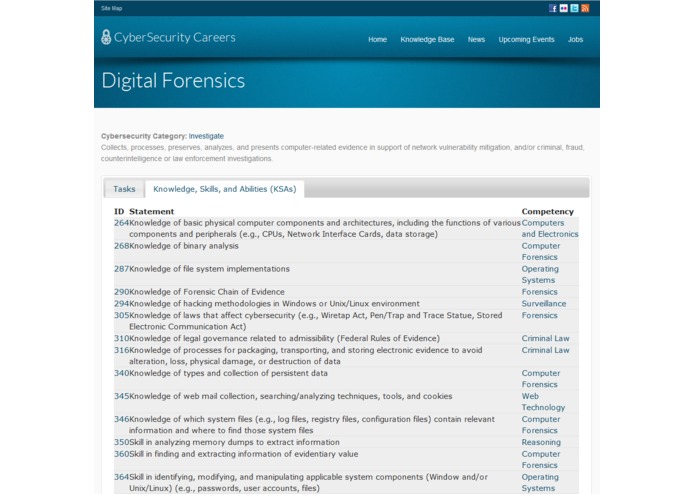Viewport: 695px width, 494px height.
Task: Open Operating Systems competency for system components row
Action: tap(540, 483)
